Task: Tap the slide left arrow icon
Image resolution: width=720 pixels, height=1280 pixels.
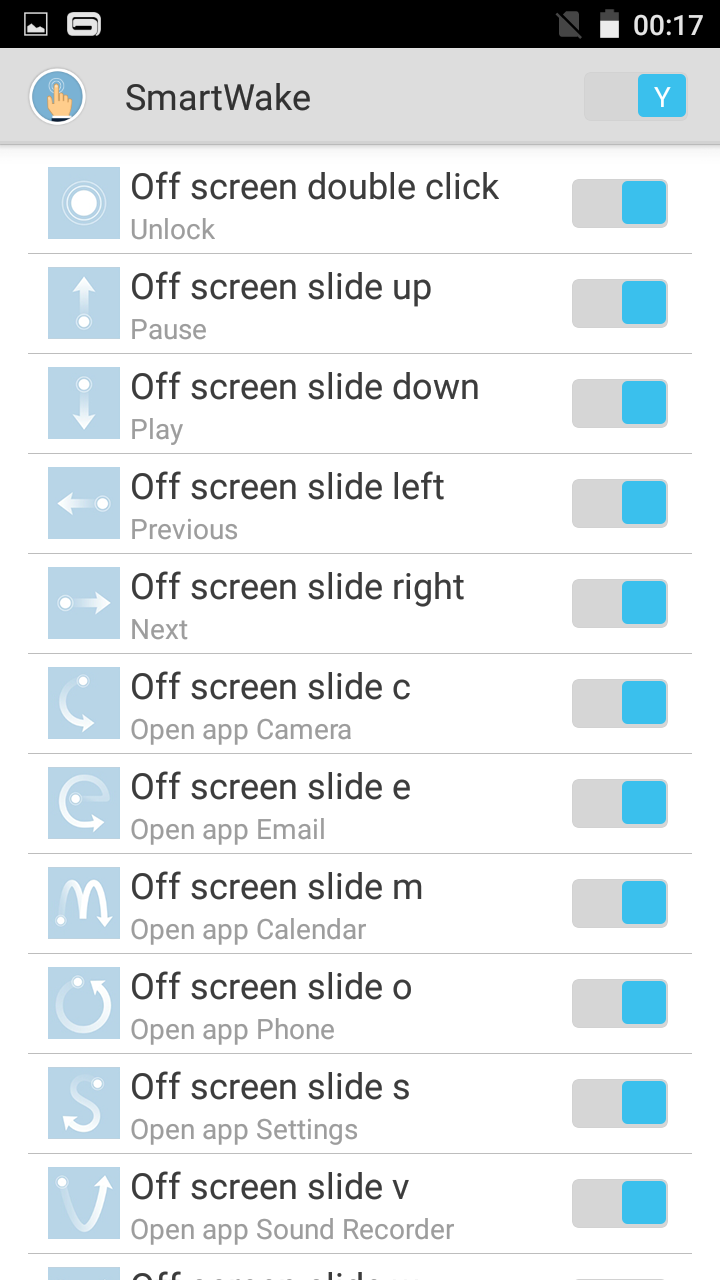Action: click(x=84, y=503)
